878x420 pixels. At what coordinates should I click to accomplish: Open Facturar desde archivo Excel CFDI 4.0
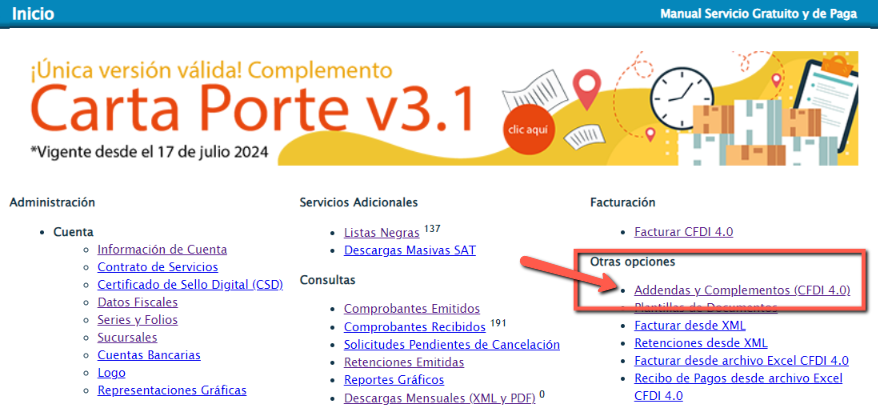tap(741, 361)
